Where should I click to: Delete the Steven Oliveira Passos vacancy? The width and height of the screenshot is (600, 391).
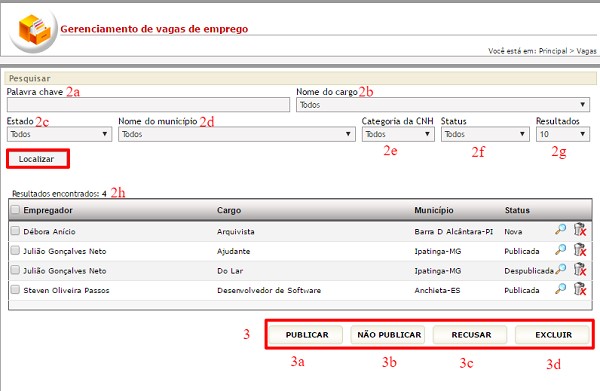(580, 289)
